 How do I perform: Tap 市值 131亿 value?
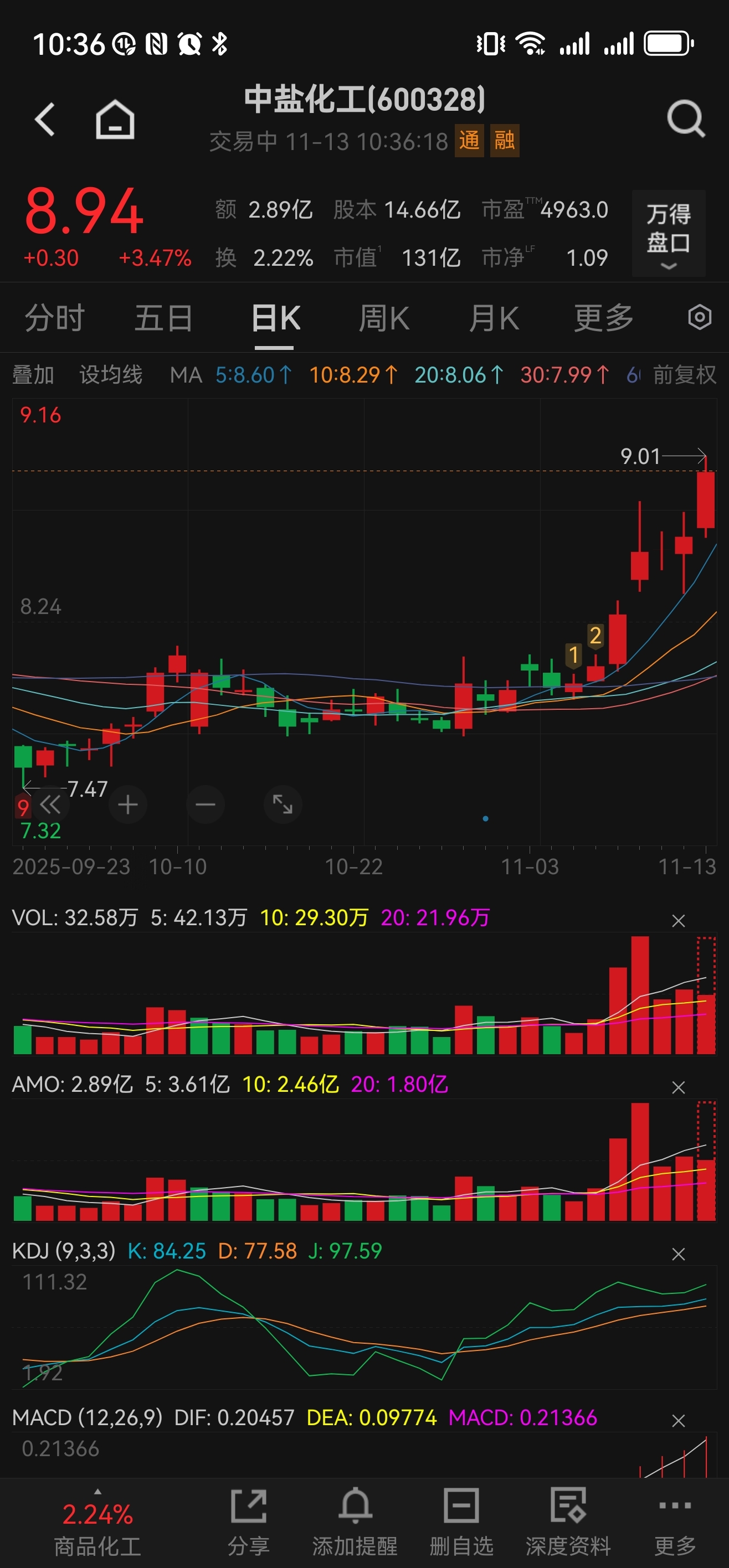coord(397,258)
